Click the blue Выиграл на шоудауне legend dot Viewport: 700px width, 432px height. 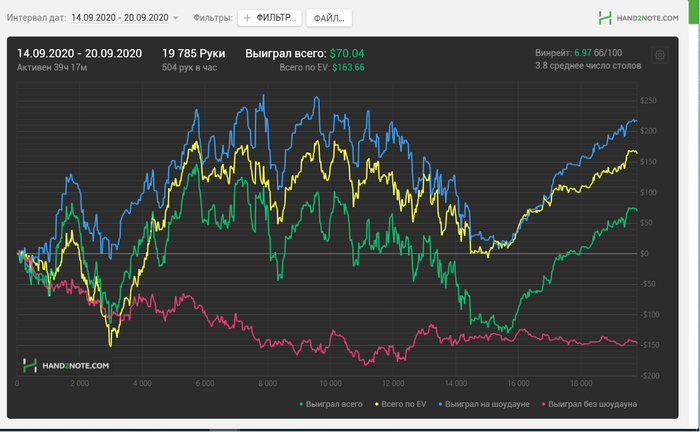440,404
